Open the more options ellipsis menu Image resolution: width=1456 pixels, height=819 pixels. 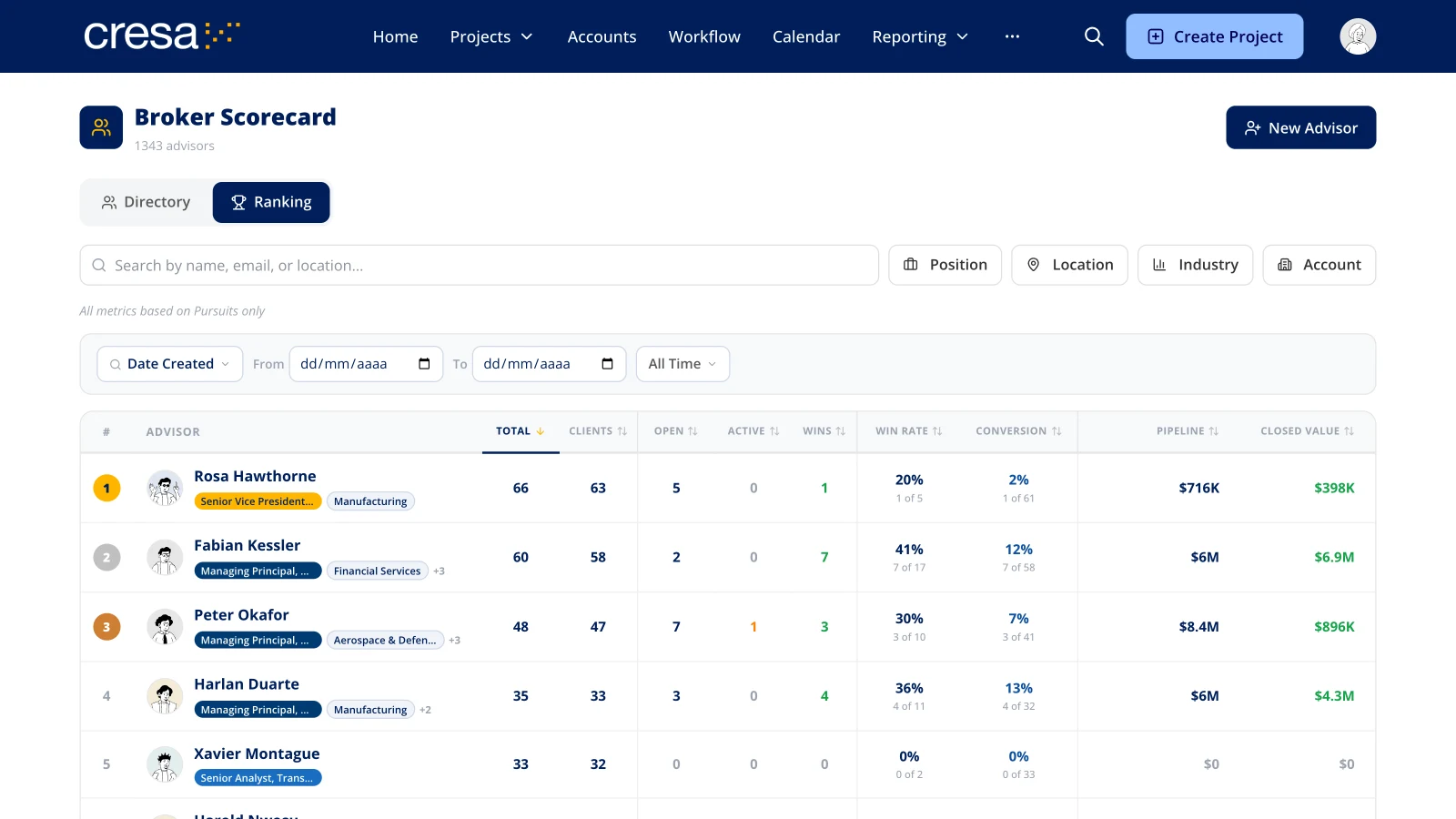click(1012, 36)
